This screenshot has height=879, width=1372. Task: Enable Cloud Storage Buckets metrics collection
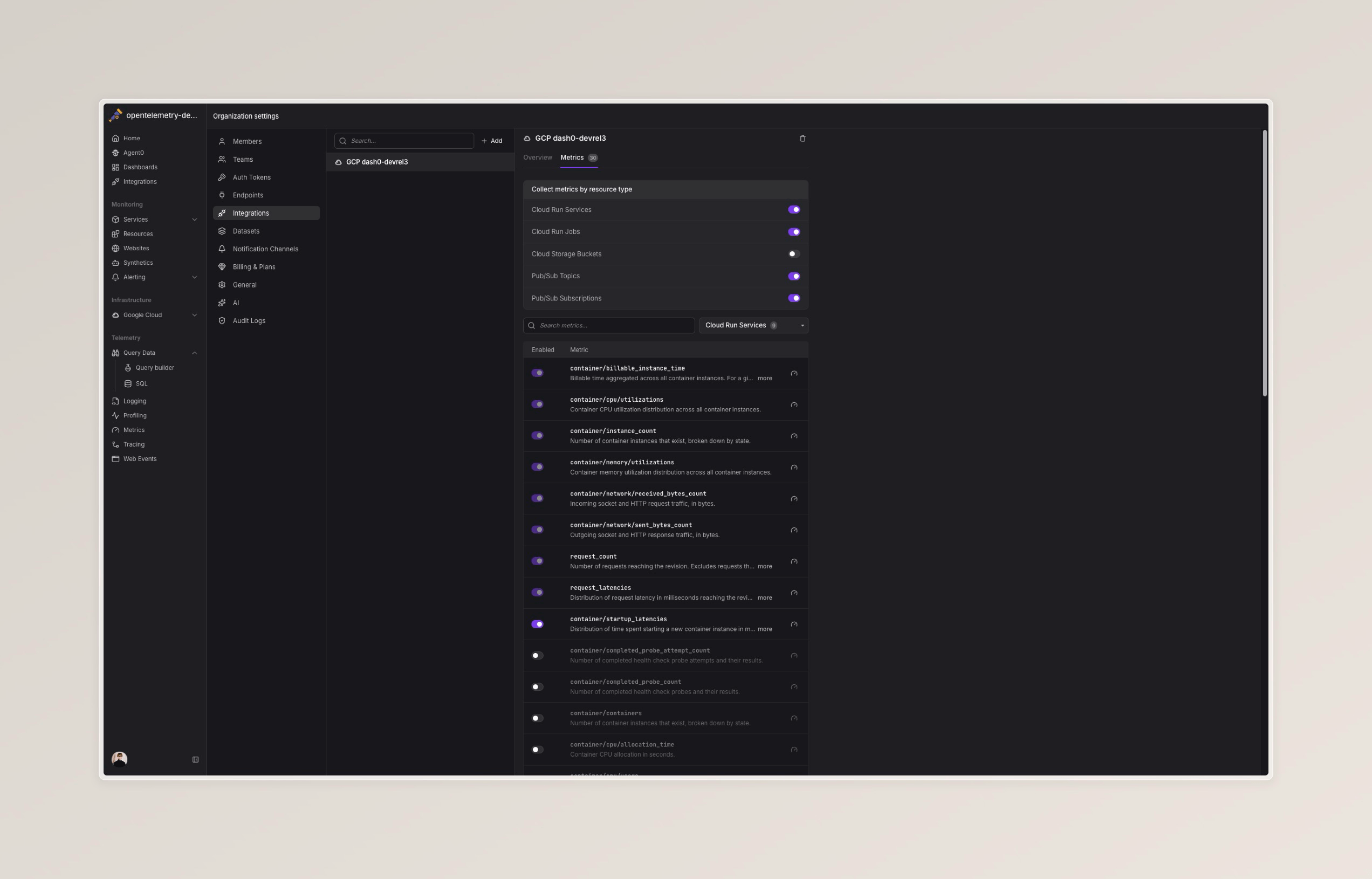point(794,254)
